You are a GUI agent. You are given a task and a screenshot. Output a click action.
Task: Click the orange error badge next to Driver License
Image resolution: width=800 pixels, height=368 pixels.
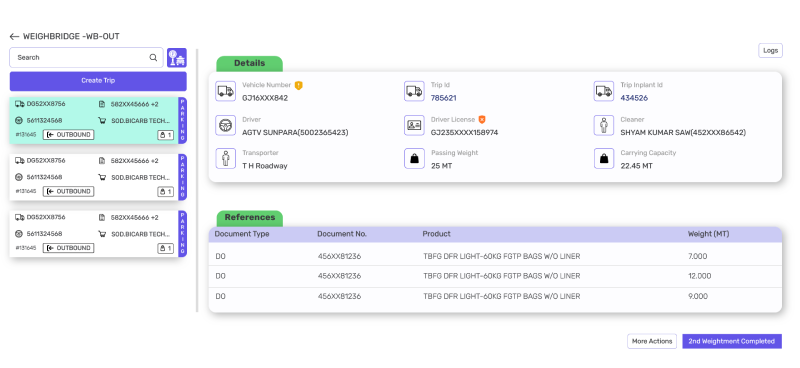(482, 119)
